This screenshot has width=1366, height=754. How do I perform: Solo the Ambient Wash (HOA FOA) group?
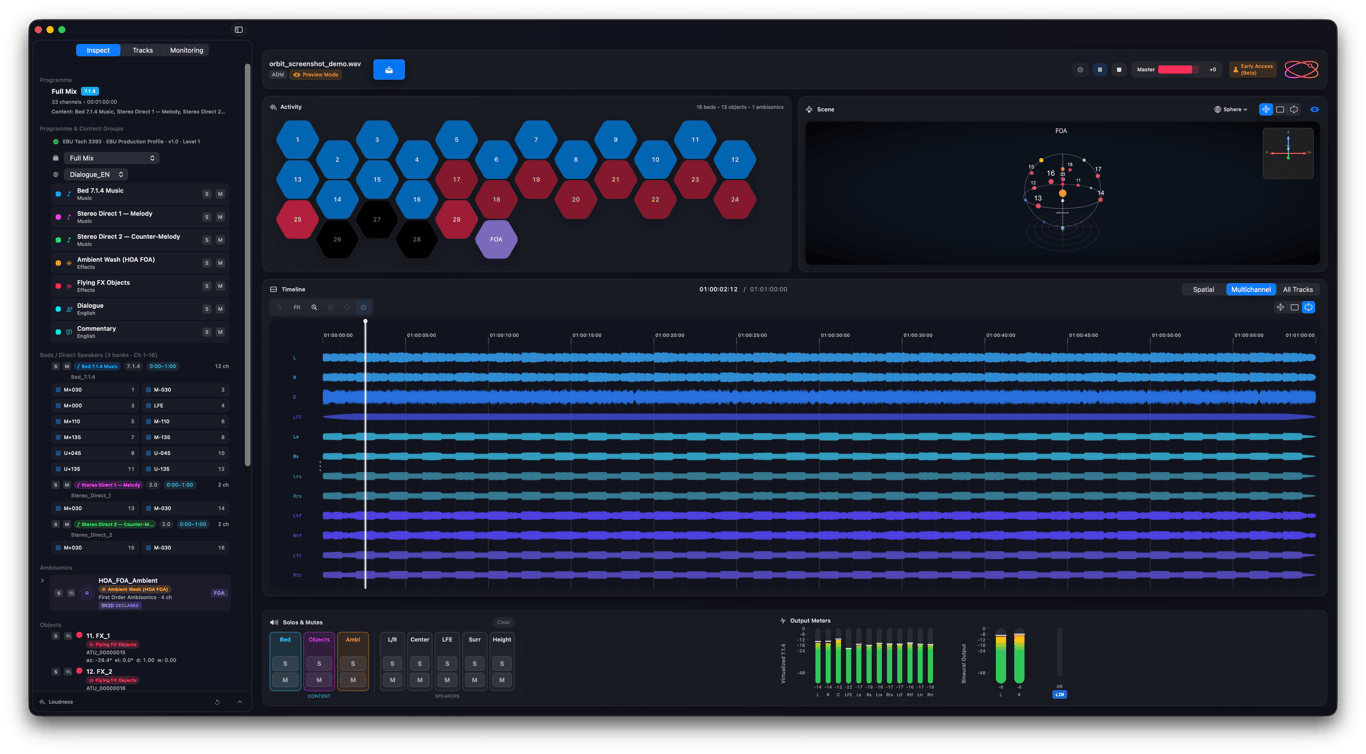point(207,263)
